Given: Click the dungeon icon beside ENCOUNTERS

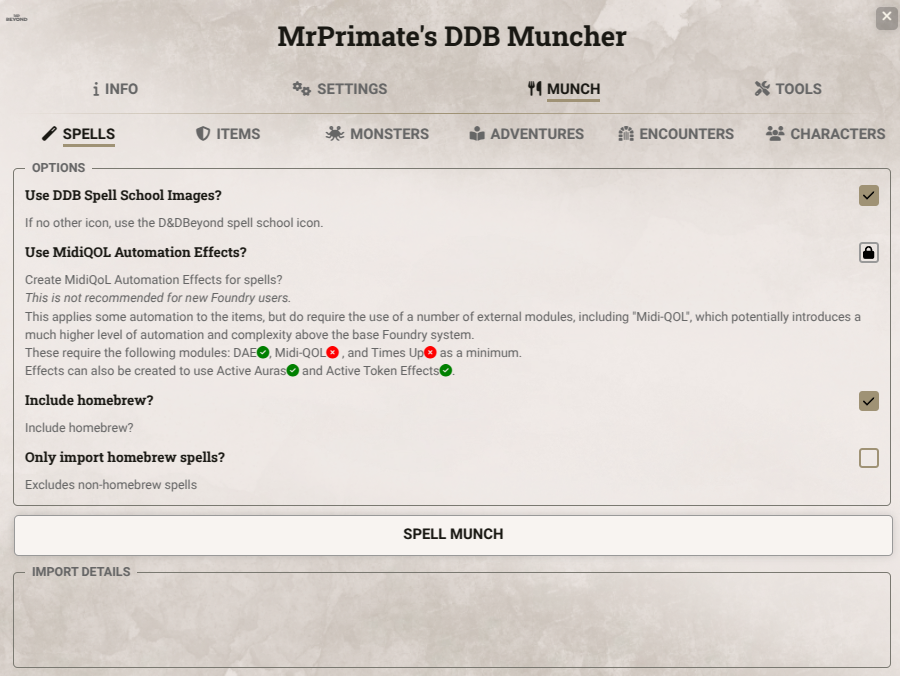Looking at the screenshot, I should click(626, 134).
